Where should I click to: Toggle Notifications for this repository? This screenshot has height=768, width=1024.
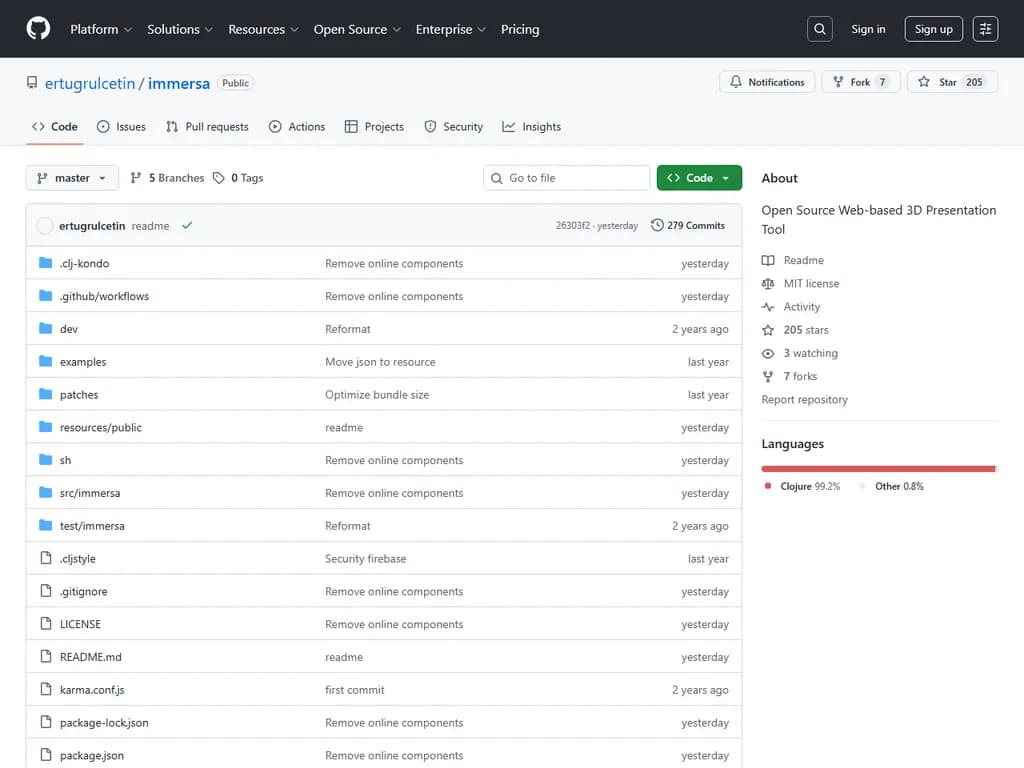tap(767, 82)
